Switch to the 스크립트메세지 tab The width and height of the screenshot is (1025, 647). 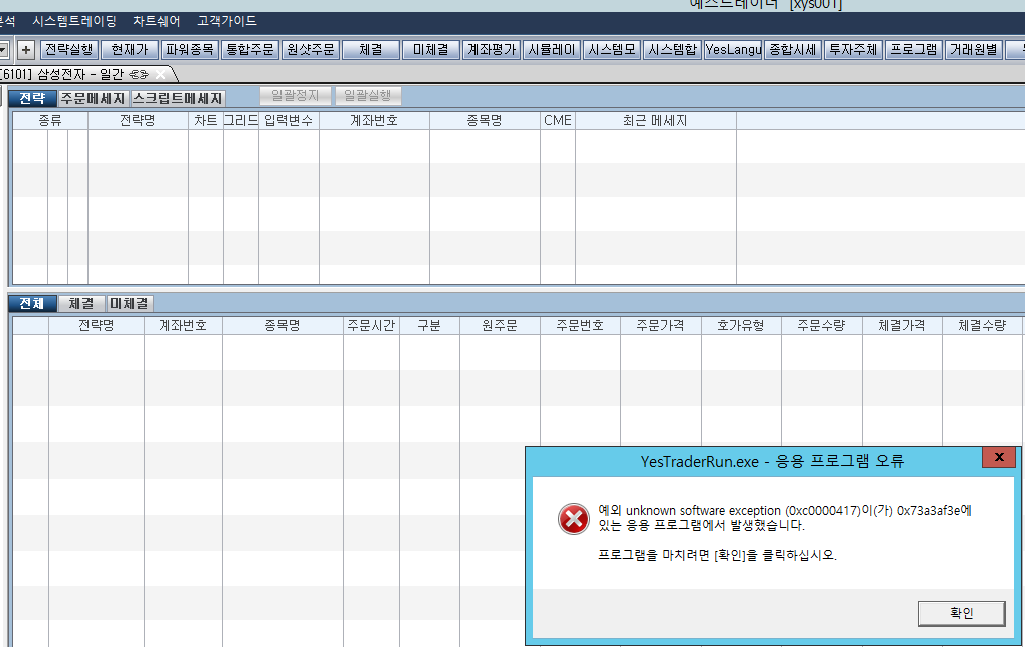[x=178, y=98]
